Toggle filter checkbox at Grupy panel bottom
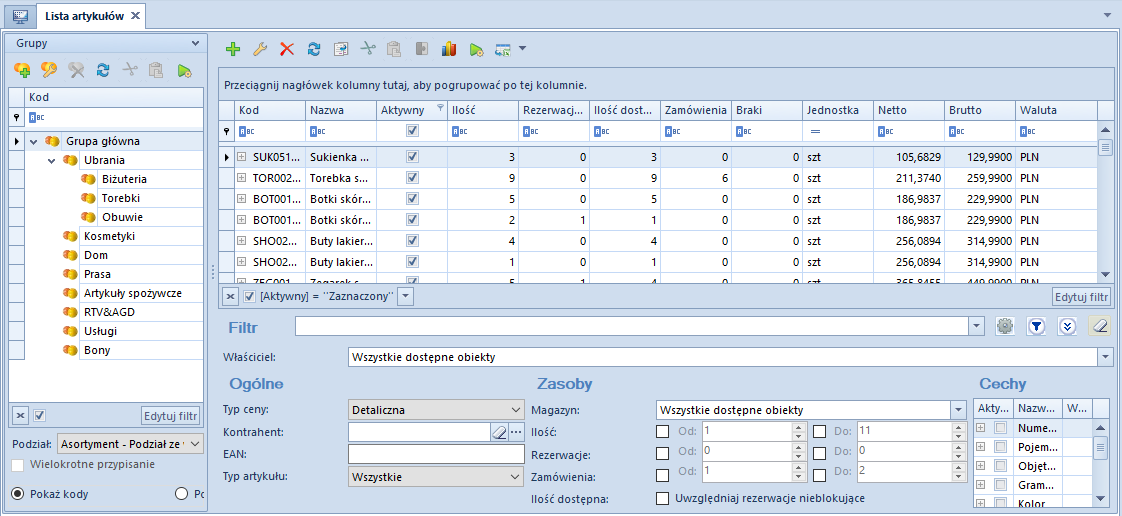This screenshot has height=516, width=1122. [40, 415]
